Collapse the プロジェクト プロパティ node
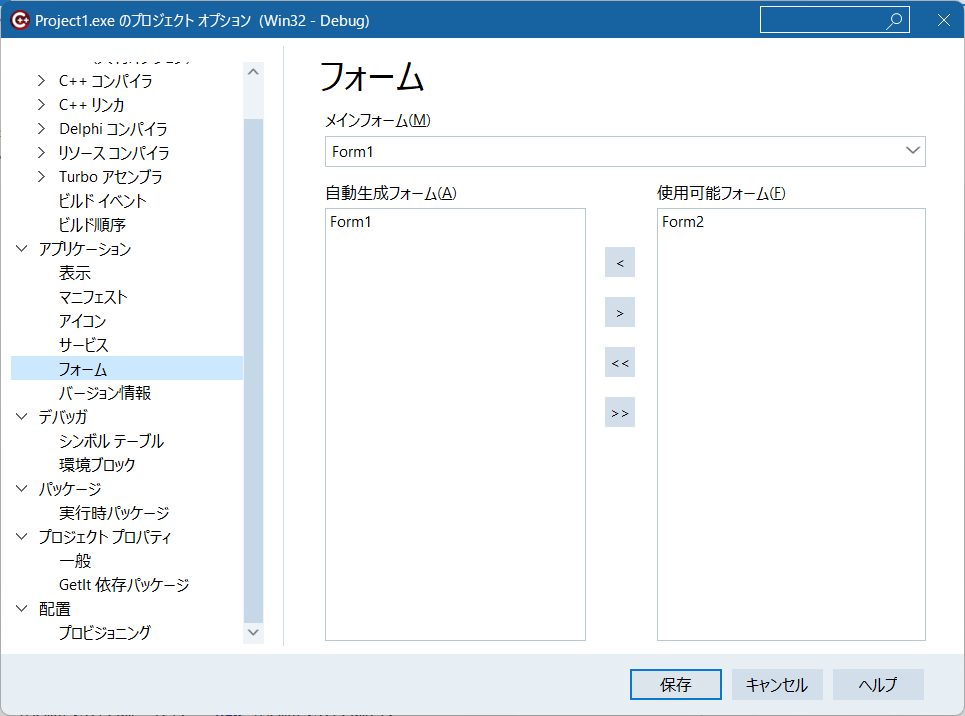Image resolution: width=965 pixels, height=716 pixels. point(22,537)
